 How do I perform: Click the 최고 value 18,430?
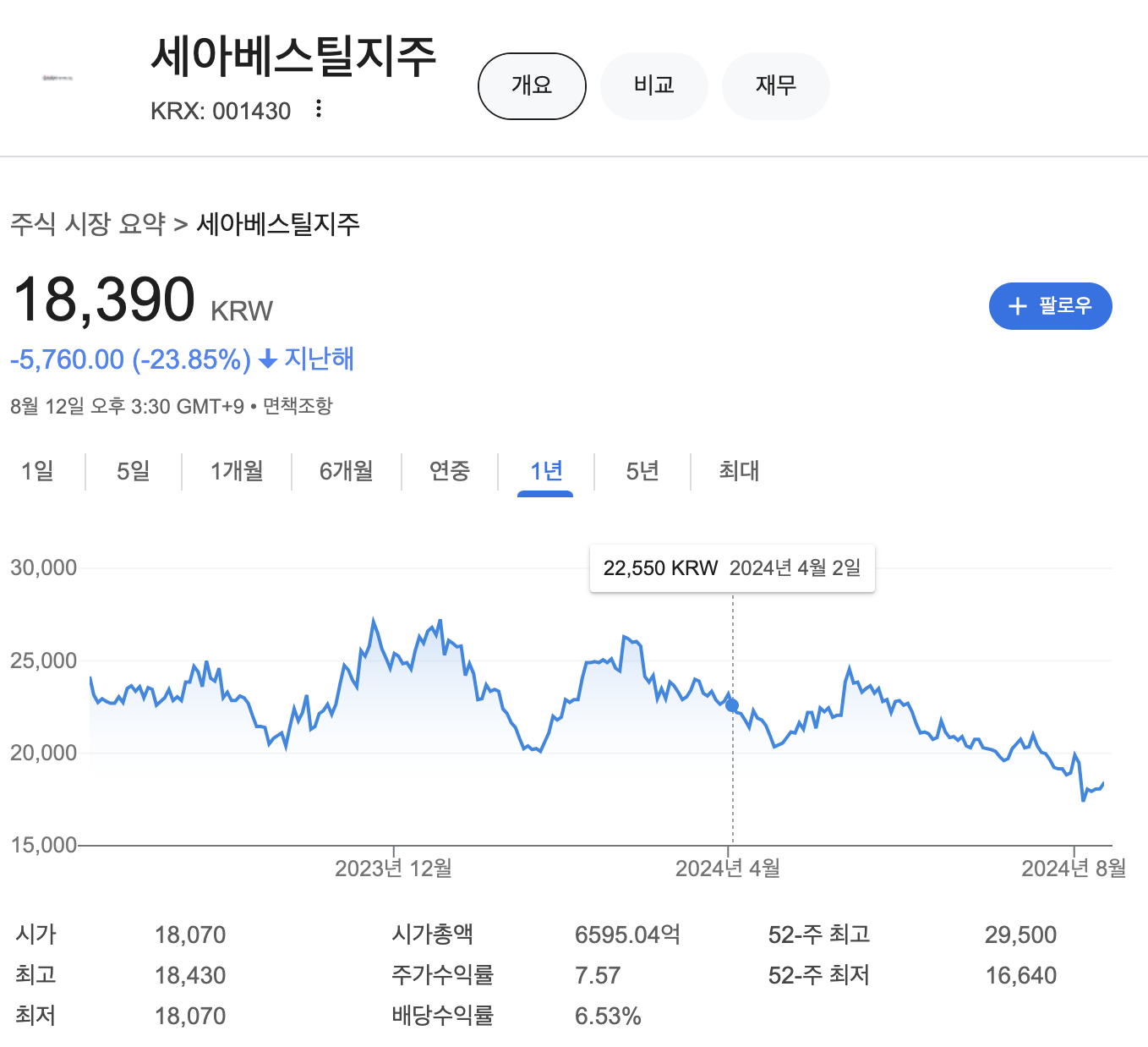(190, 975)
